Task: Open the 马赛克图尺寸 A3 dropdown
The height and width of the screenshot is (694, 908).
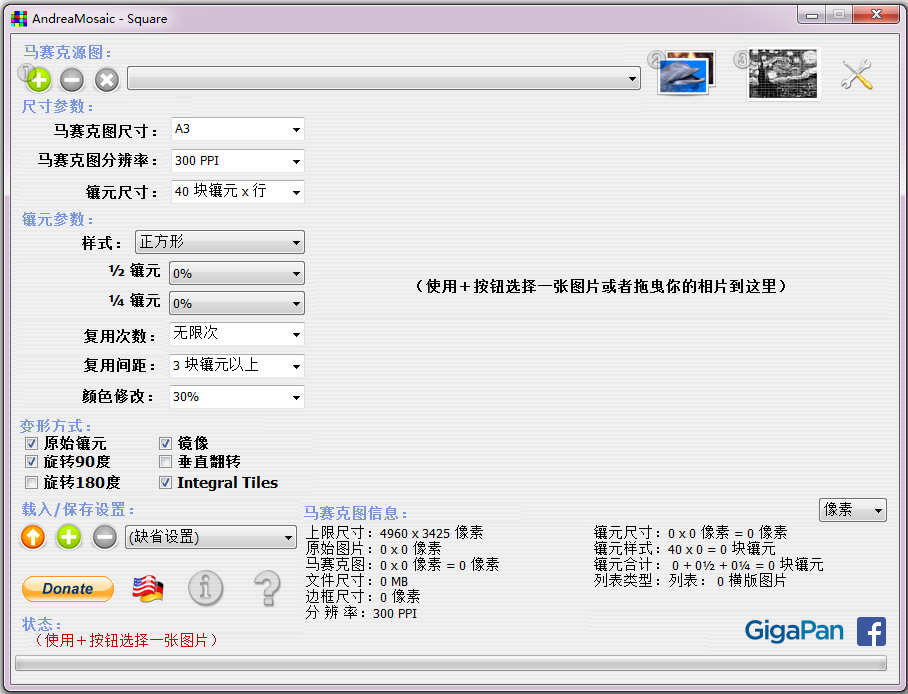Action: pos(237,129)
